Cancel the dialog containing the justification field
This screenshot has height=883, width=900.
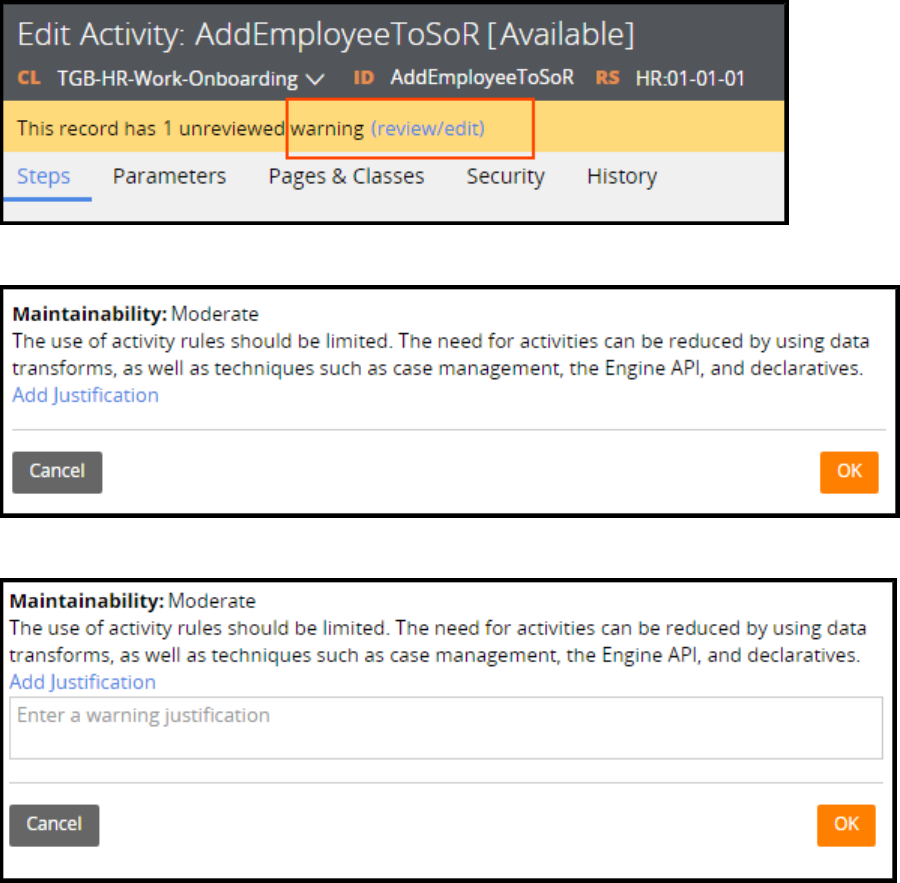tap(54, 825)
